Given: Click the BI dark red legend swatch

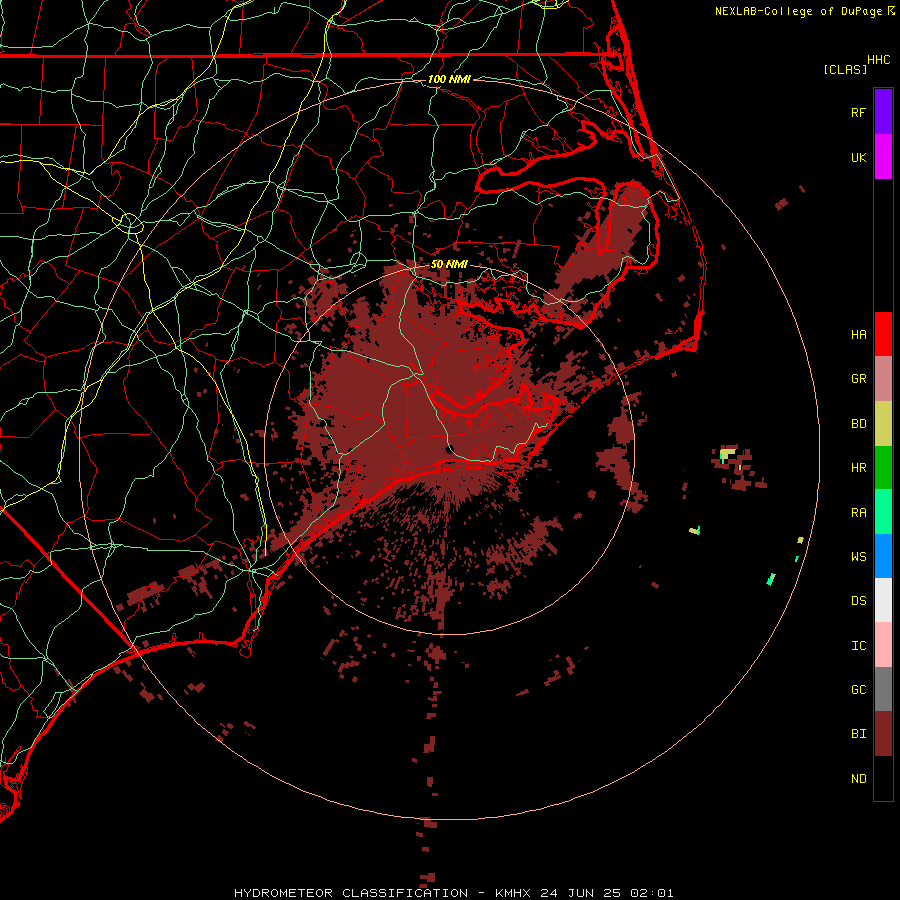Looking at the screenshot, I should [x=883, y=734].
